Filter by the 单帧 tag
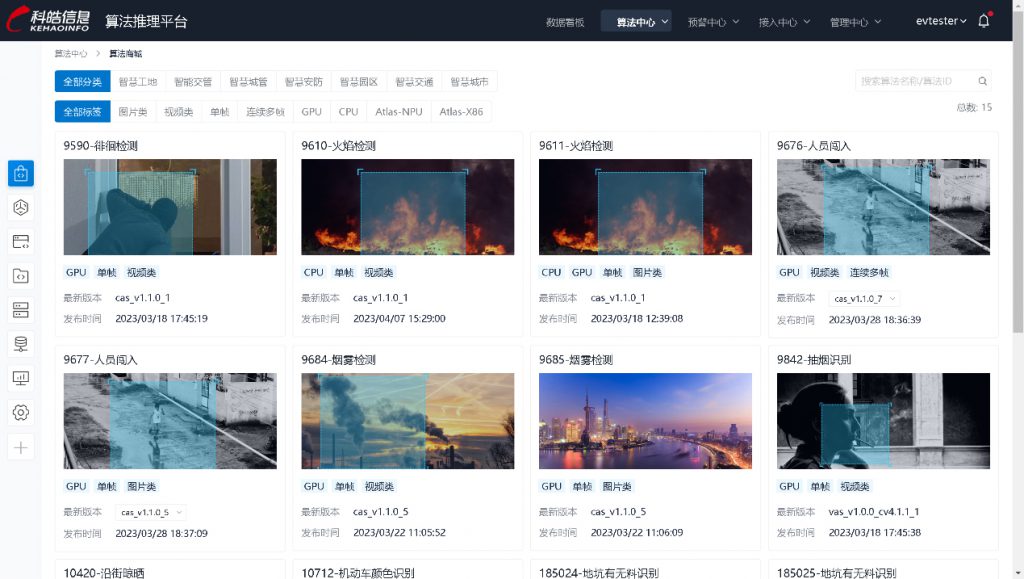Viewport: 1024px width, 579px height. [x=219, y=112]
